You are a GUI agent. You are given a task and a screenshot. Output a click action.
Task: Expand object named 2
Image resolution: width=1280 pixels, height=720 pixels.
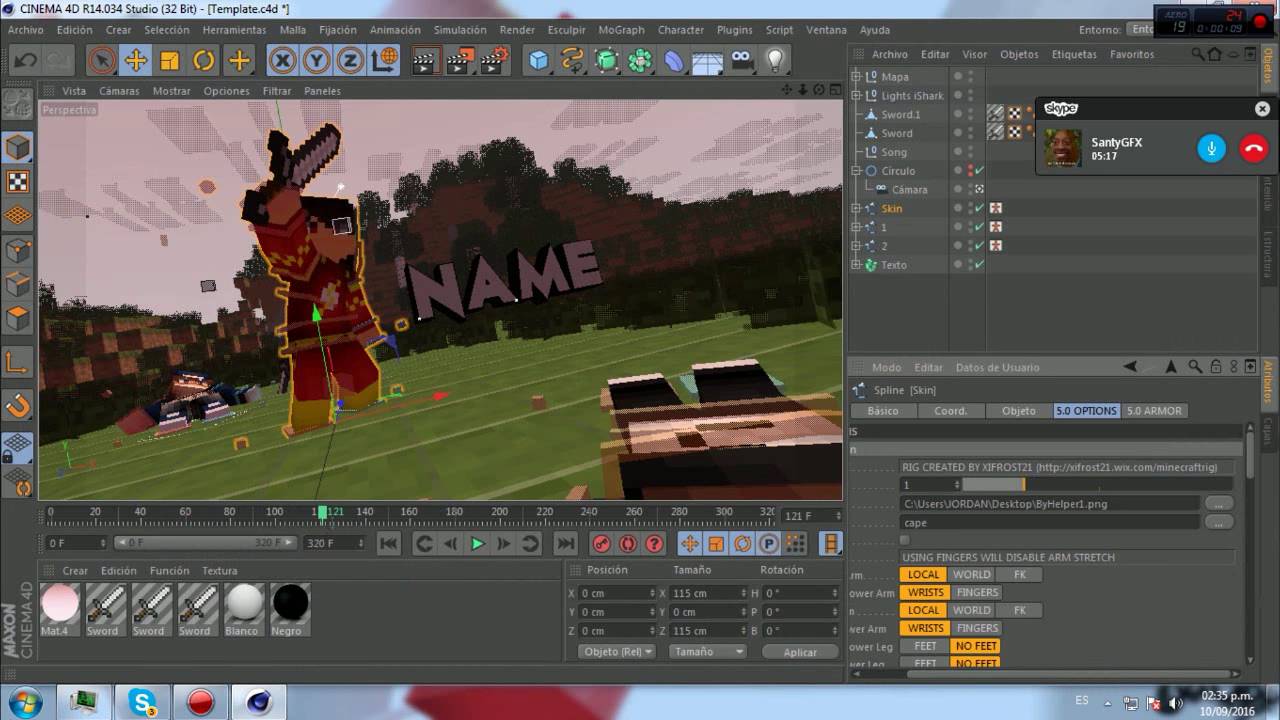(856, 246)
